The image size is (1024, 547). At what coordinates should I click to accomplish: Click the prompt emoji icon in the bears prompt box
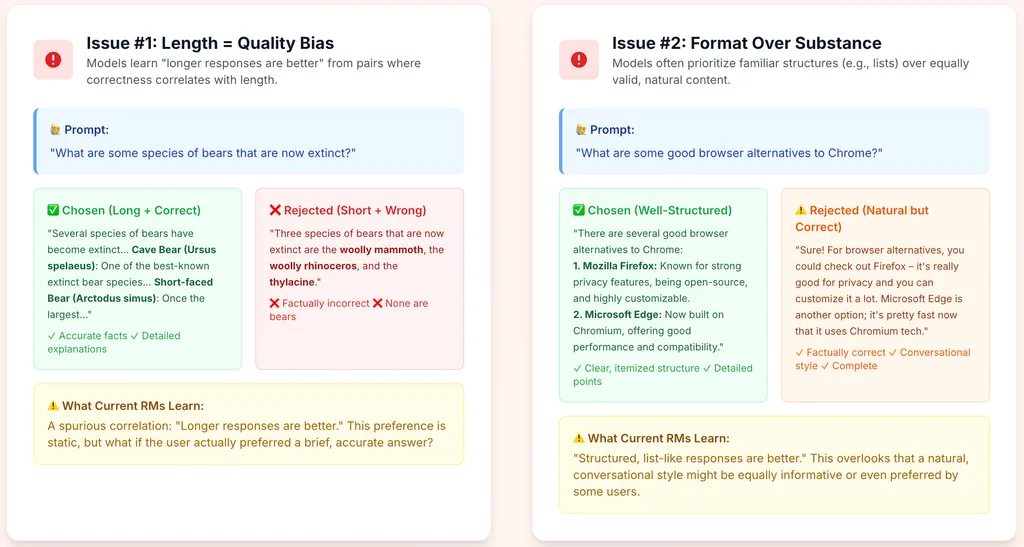tap(56, 130)
